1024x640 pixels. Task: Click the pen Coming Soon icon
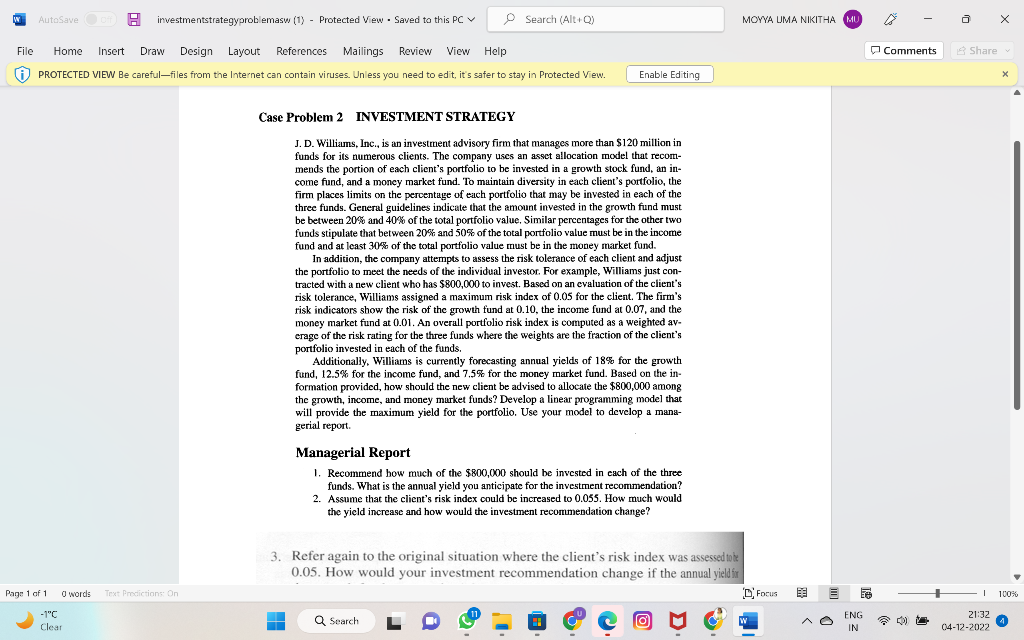click(x=890, y=20)
